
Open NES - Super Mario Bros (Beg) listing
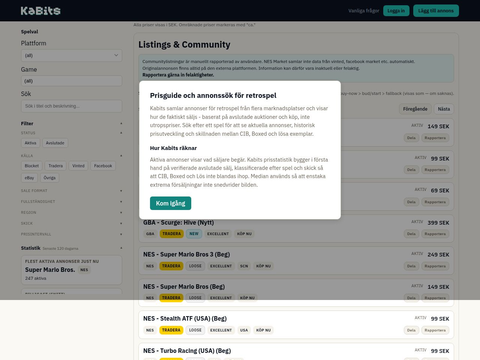[184, 287]
